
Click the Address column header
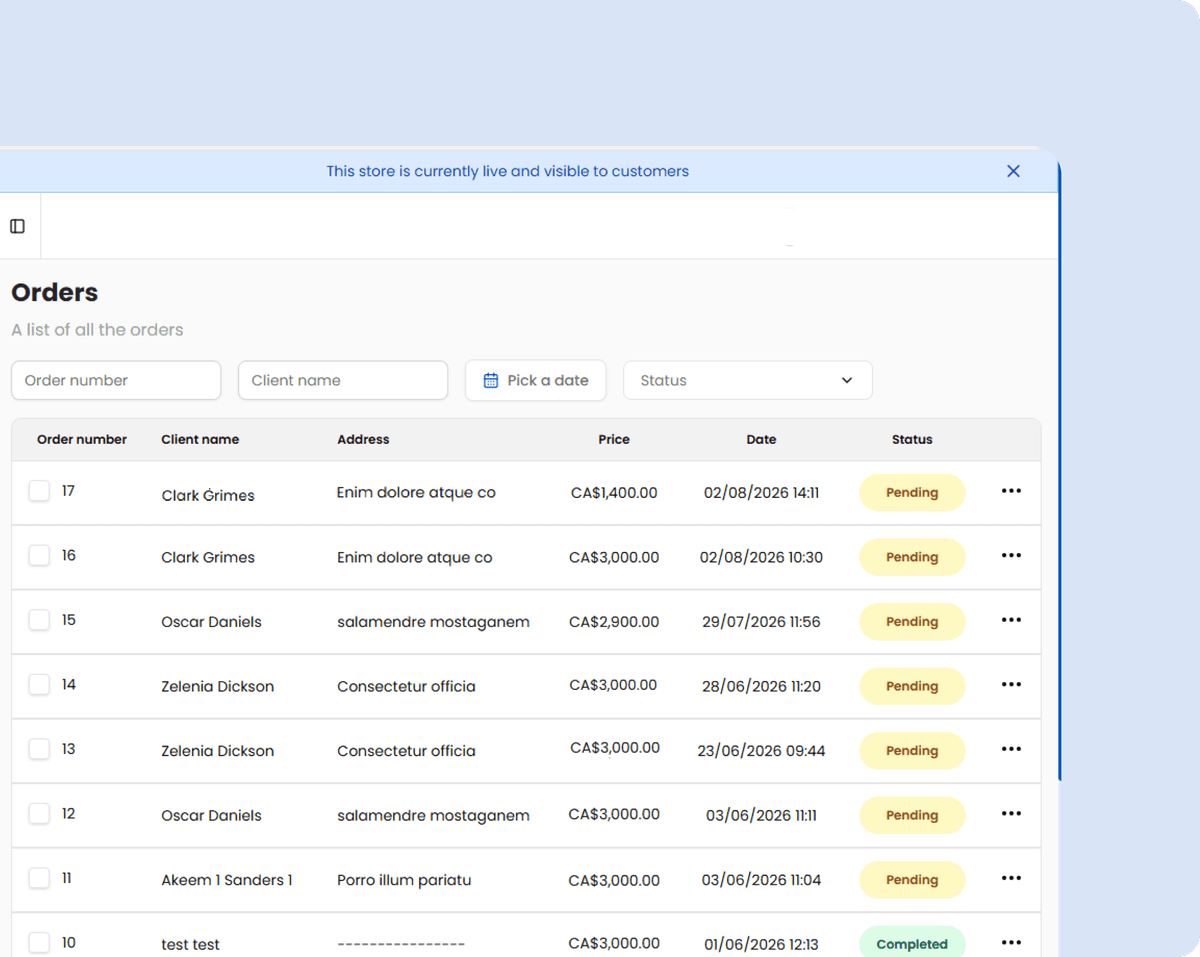(x=363, y=439)
